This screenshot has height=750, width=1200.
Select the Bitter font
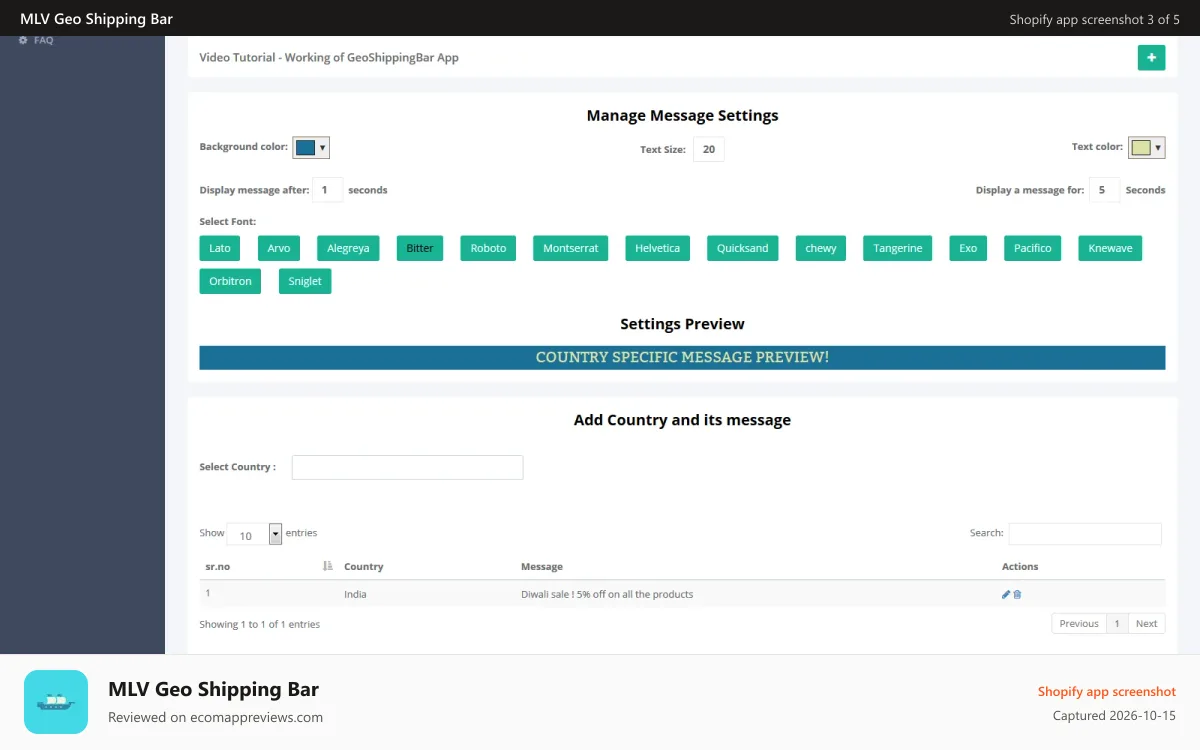tap(420, 248)
